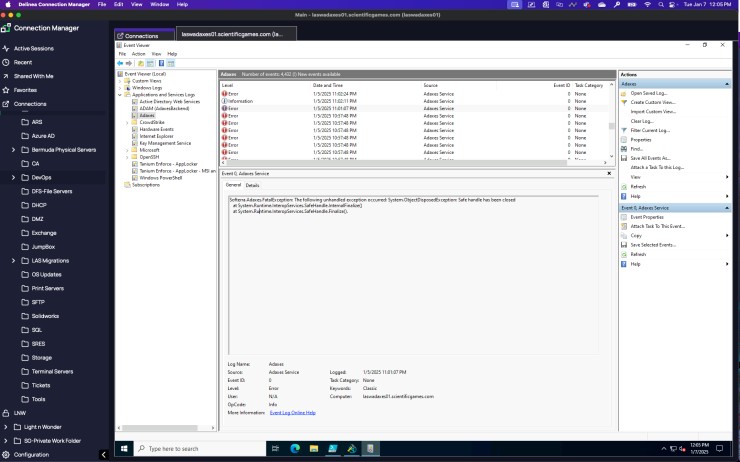Image resolution: width=740 pixels, height=462 pixels.
Task: Open the Print Servers folder
Action: [47, 288]
